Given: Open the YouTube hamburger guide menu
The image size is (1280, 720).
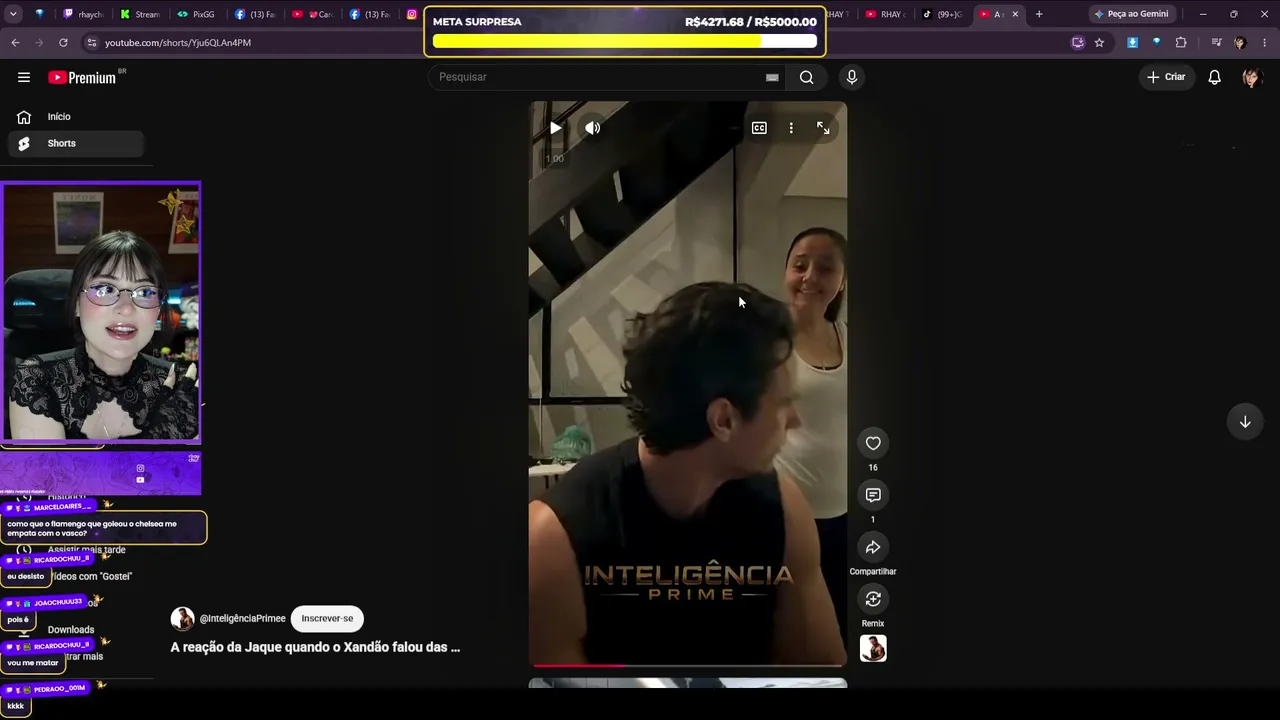Looking at the screenshot, I should pos(24,77).
